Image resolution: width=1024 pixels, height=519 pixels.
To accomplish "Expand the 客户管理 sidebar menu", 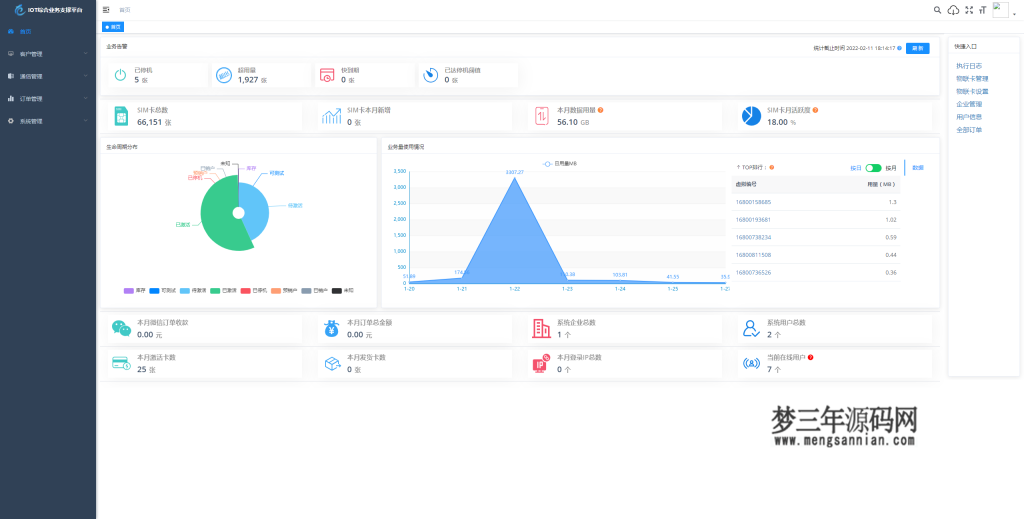I will (x=48, y=54).
